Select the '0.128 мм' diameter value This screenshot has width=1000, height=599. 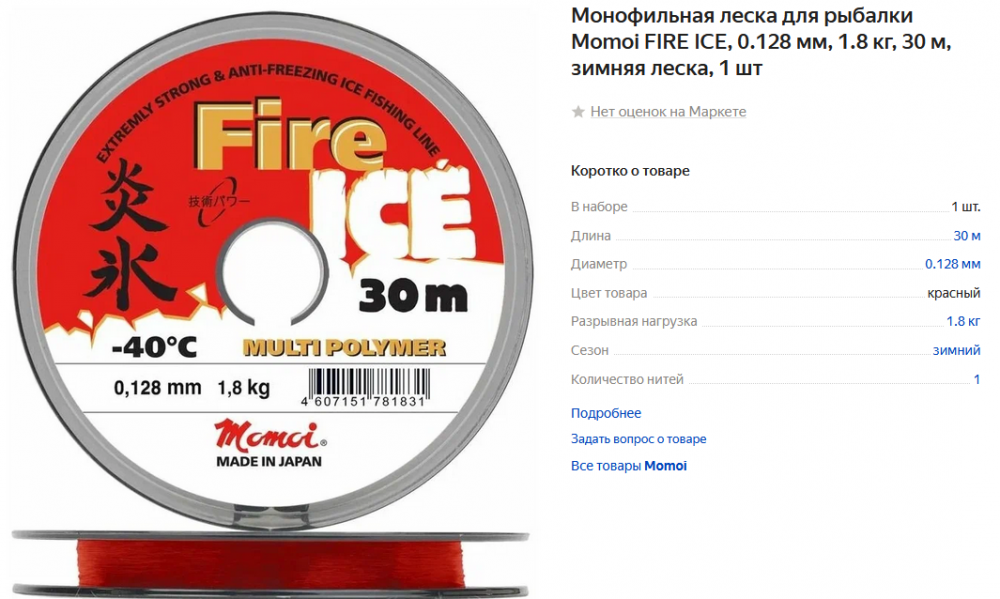tap(953, 263)
